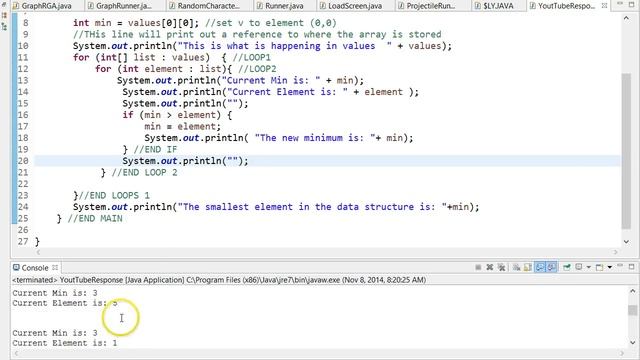Close the YouTubeRespo... editor tab

click(x=604, y=6)
